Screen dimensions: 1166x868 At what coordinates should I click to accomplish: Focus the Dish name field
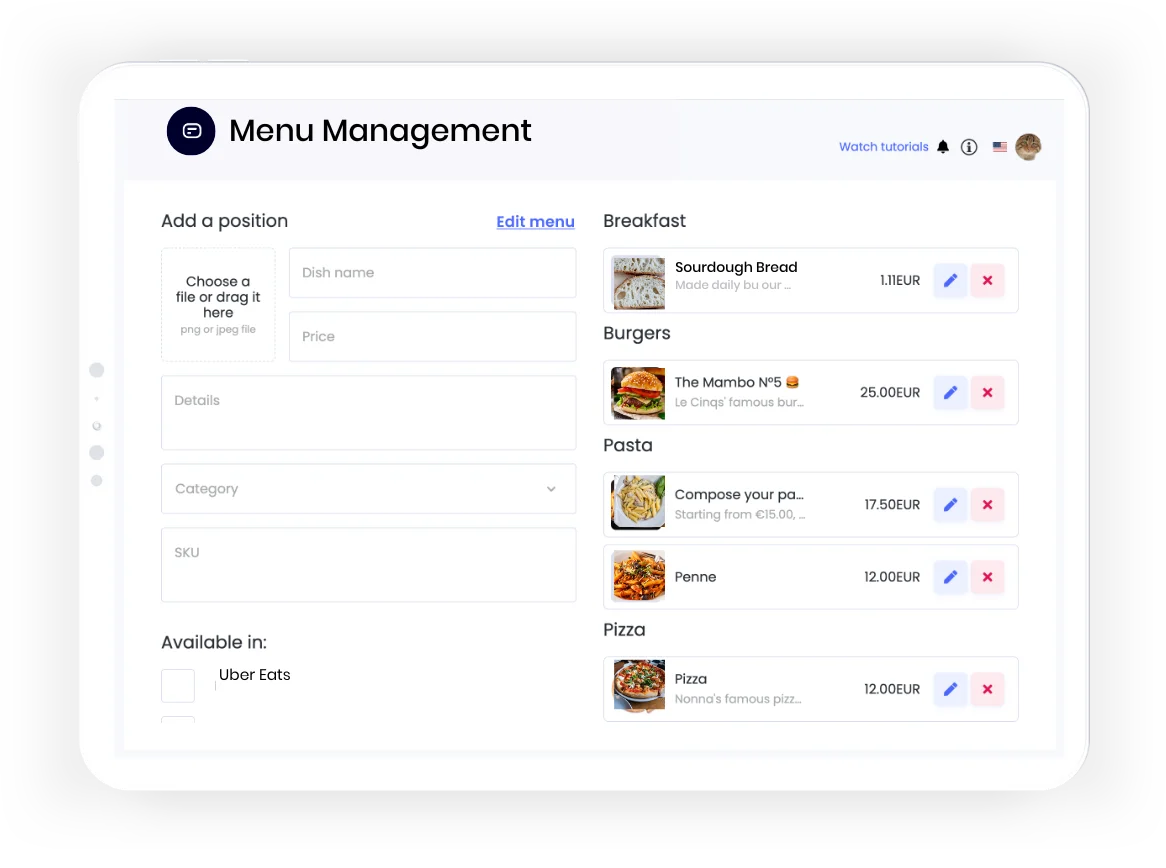pos(433,273)
